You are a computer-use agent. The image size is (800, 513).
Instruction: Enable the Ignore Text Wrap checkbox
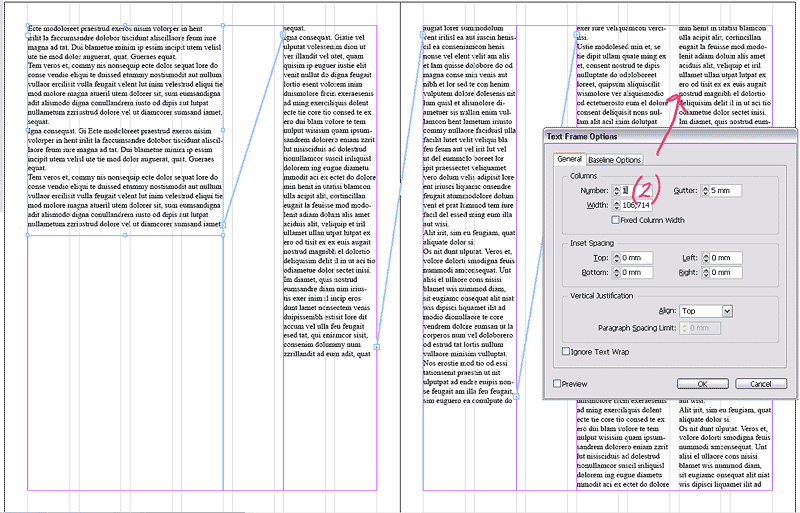(x=566, y=351)
